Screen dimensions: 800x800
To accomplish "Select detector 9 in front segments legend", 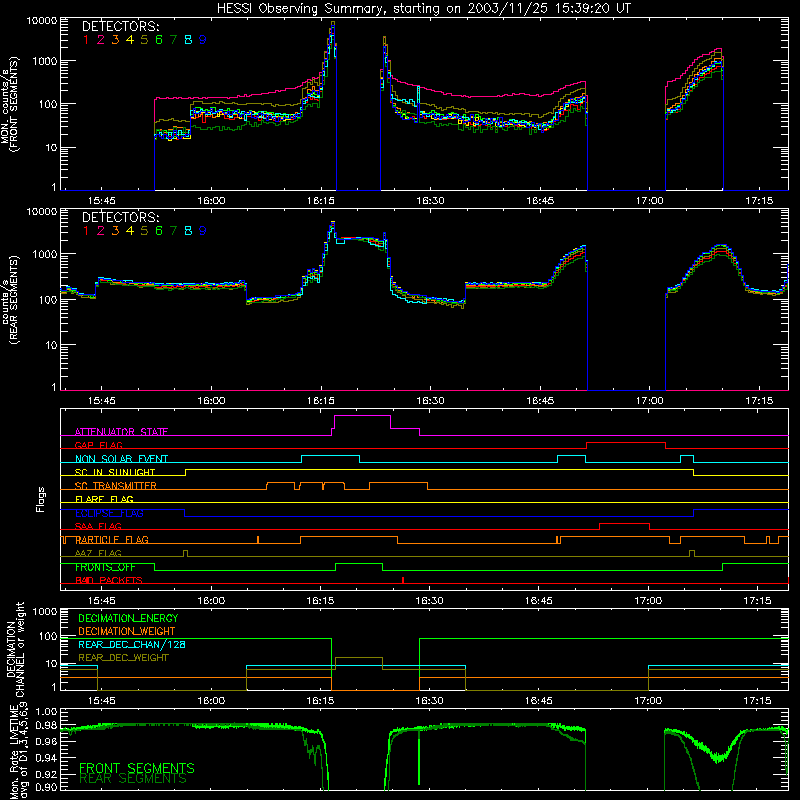I will pyautogui.click(x=203, y=40).
